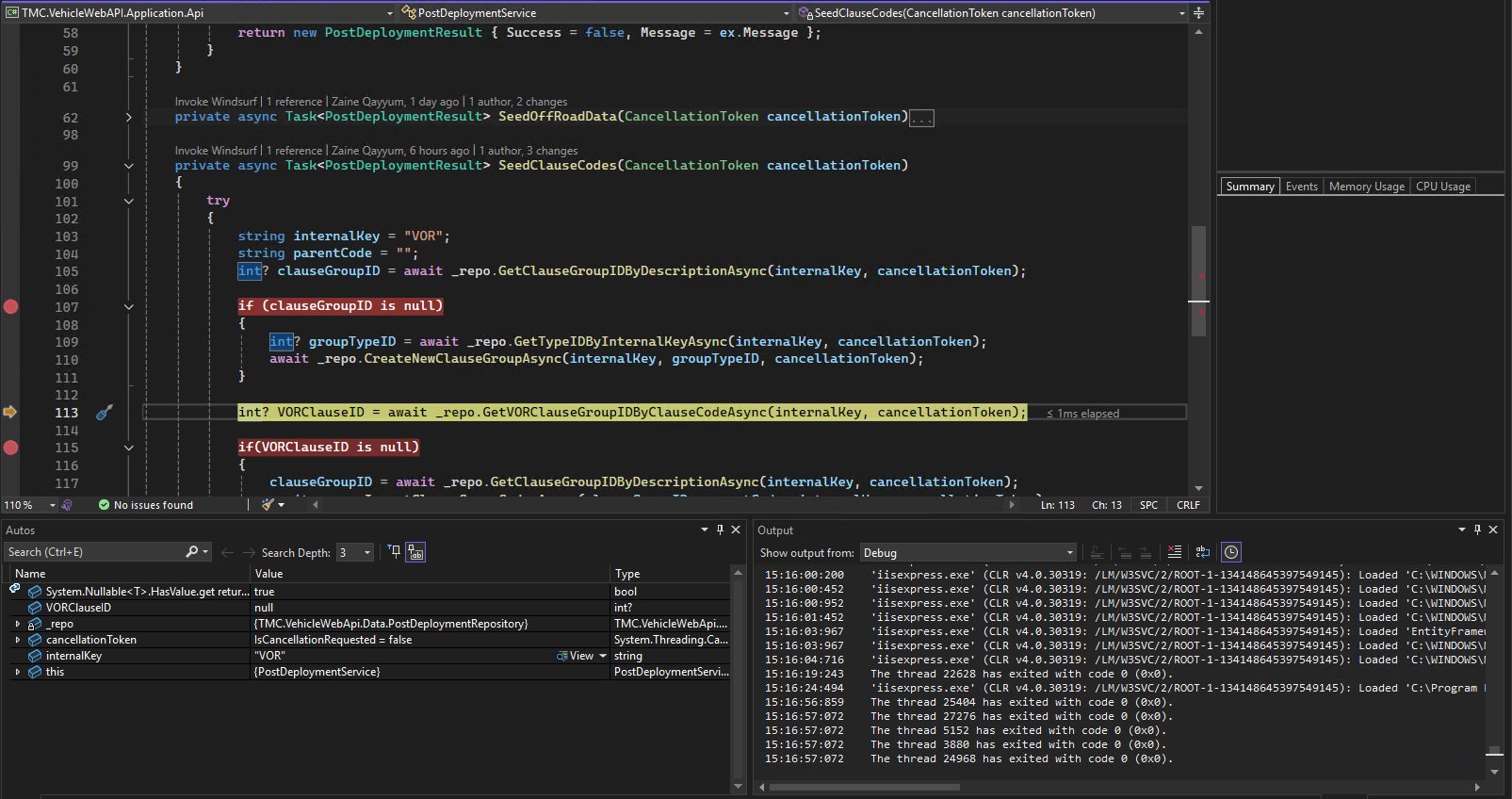Switch to the Memory Usage tab

tap(1366, 187)
